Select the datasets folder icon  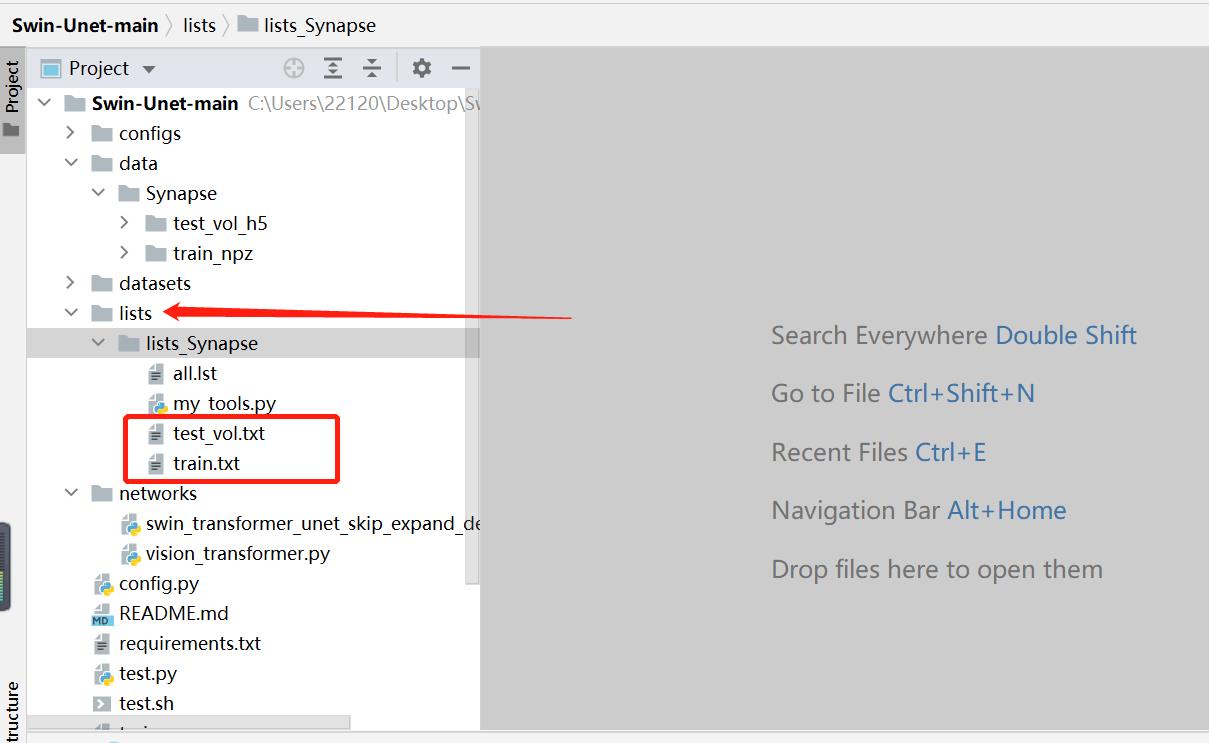point(102,283)
